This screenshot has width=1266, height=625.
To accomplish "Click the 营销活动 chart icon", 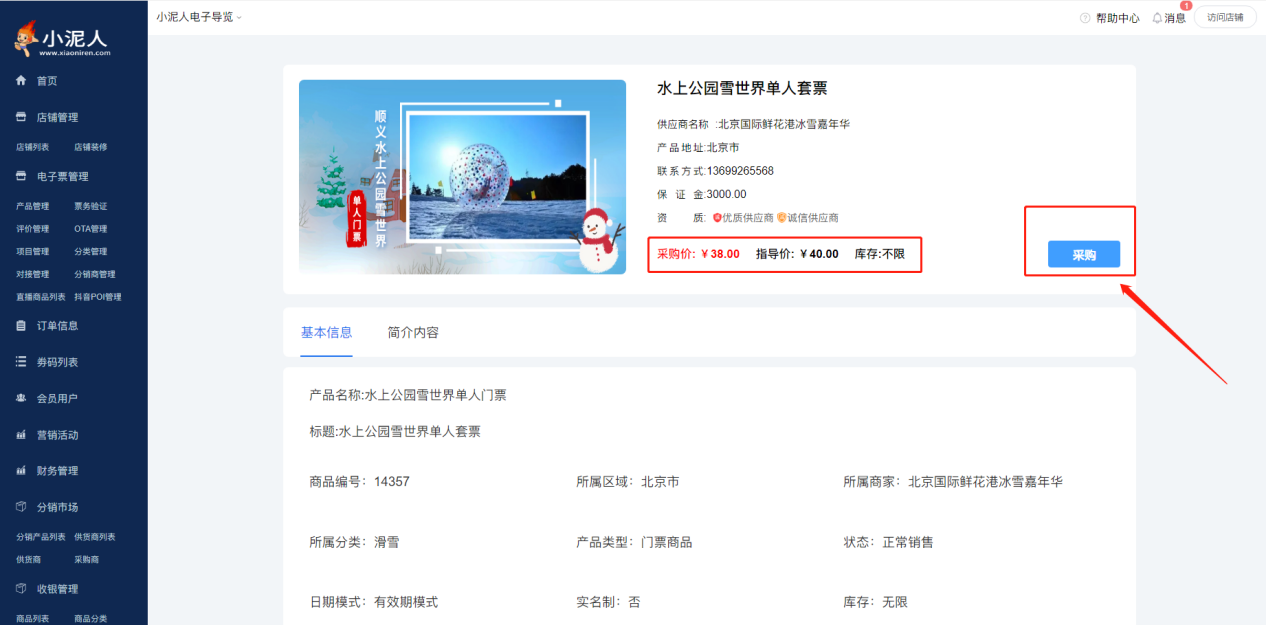I will [x=21, y=436].
